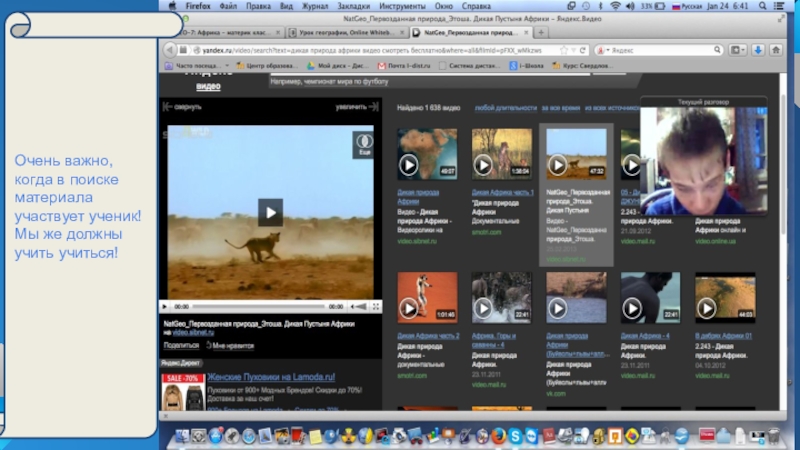Open a new tab with plus button

coord(541,33)
